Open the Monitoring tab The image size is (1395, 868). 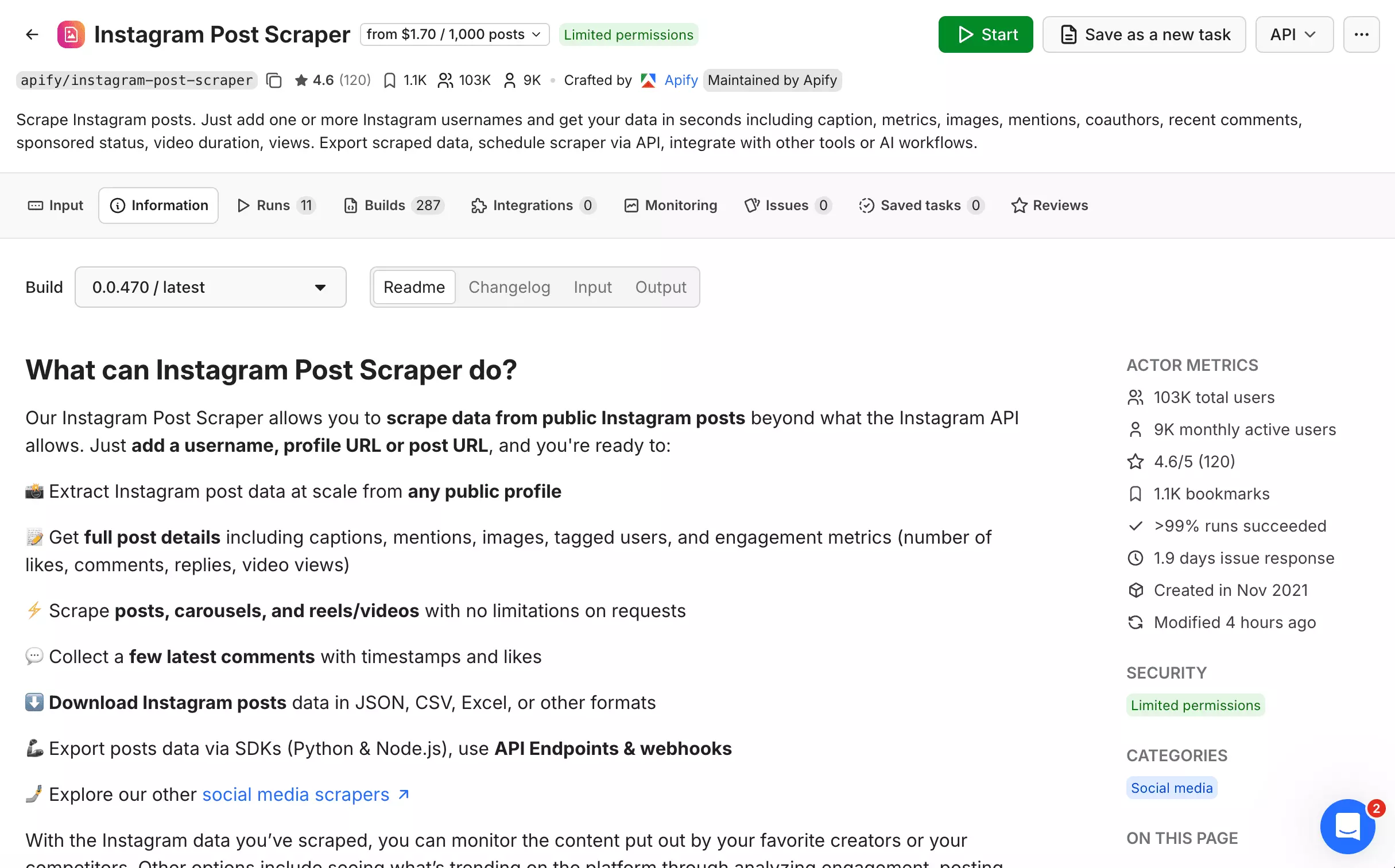(x=671, y=206)
